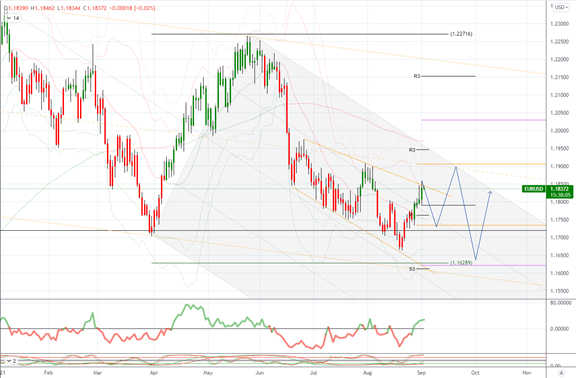Expand the 14 indicators legend chevron

[8, 18]
